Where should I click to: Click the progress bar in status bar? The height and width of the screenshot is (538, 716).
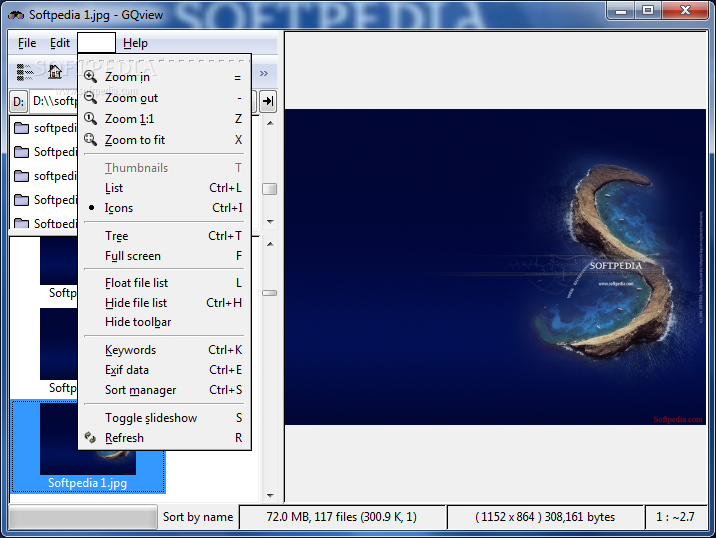(83, 517)
